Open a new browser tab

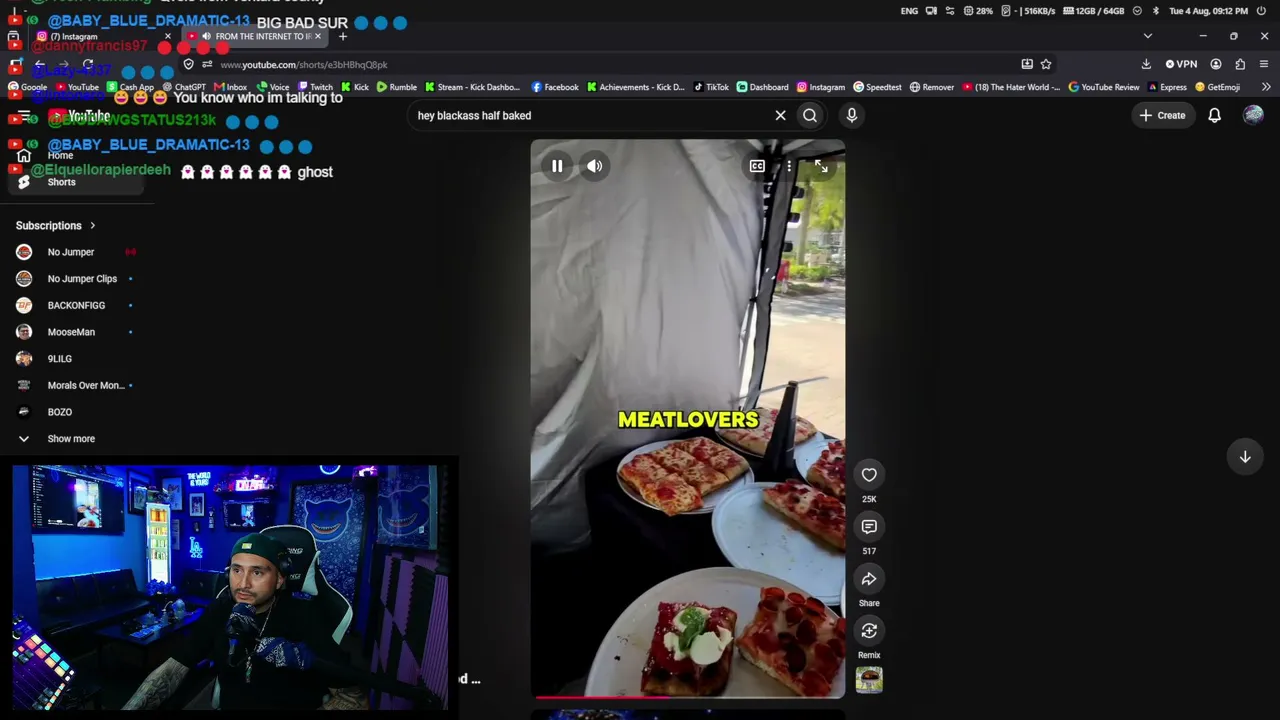[x=342, y=37]
